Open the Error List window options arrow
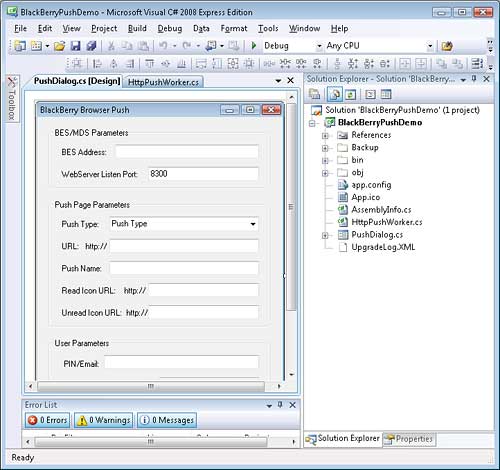This screenshot has height=470, width=500. tap(269, 405)
